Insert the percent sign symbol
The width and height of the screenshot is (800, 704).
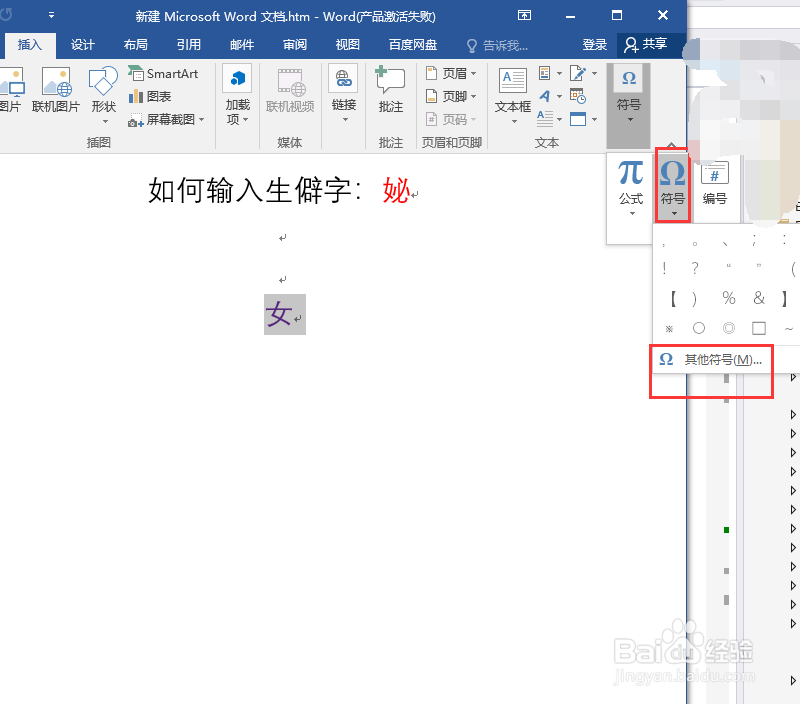pyautogui.click(x=729, y=298)
